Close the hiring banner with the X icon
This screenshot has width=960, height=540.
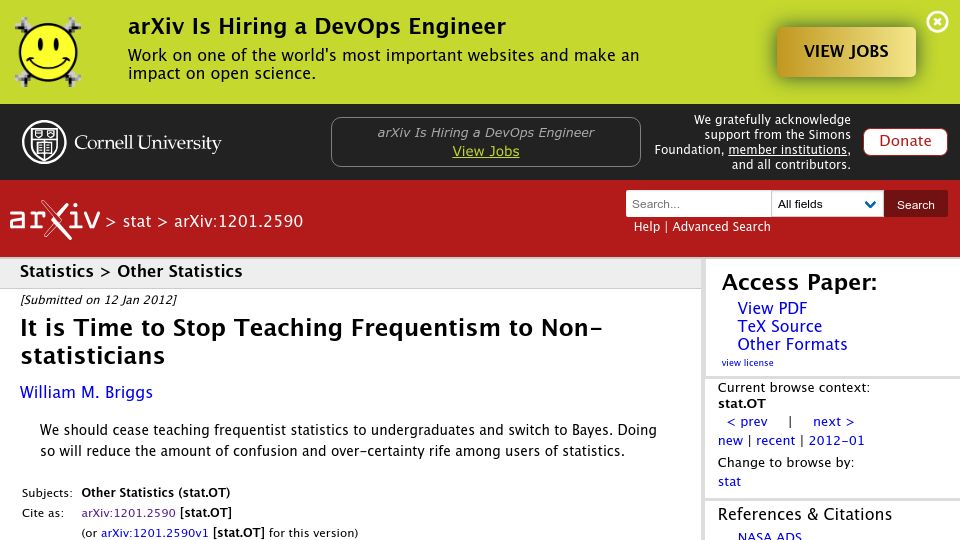coord(937,22)
